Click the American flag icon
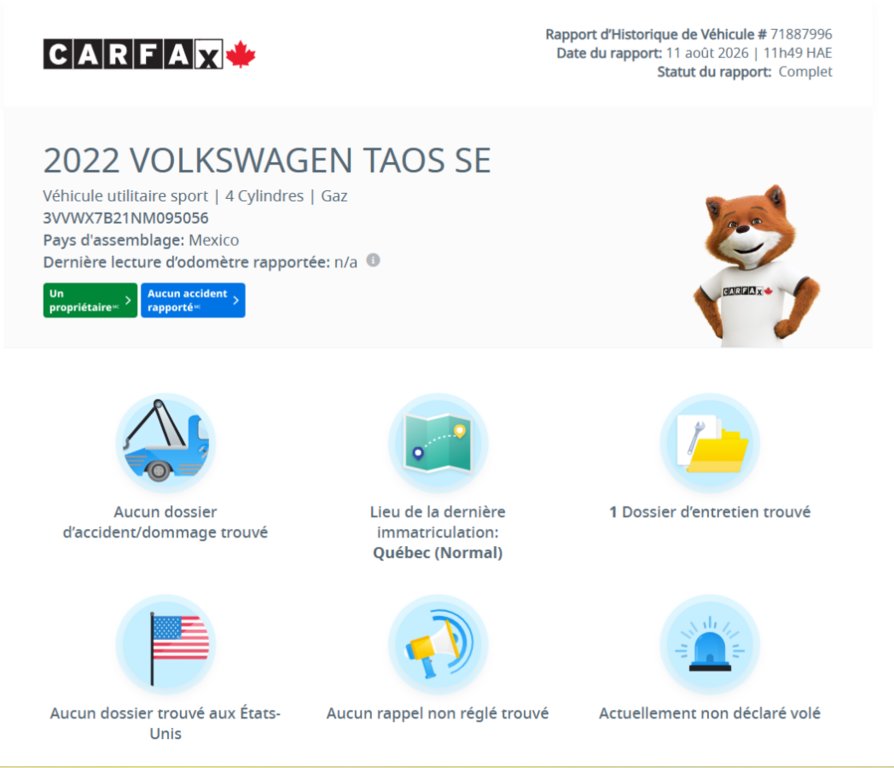The image size is (894, 768). click(166, 644)
